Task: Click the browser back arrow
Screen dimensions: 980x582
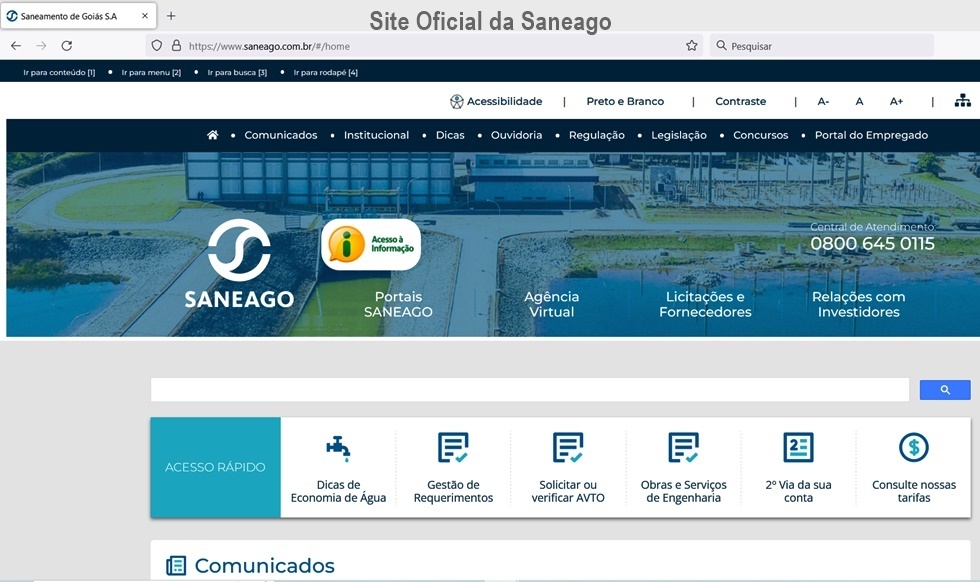Action: click(16, 46)
